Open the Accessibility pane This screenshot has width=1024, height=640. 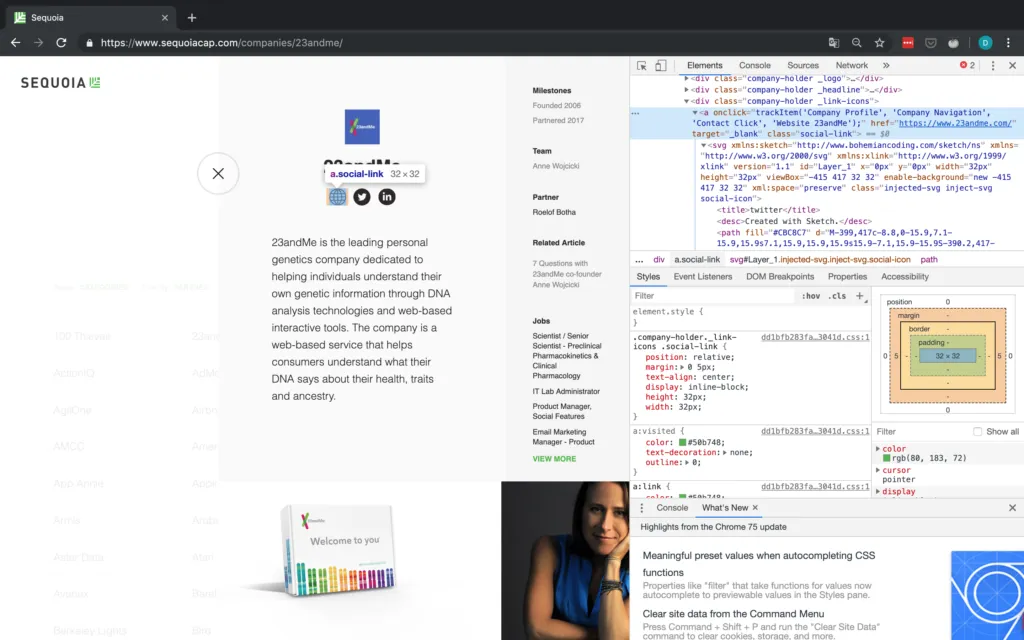904,277
